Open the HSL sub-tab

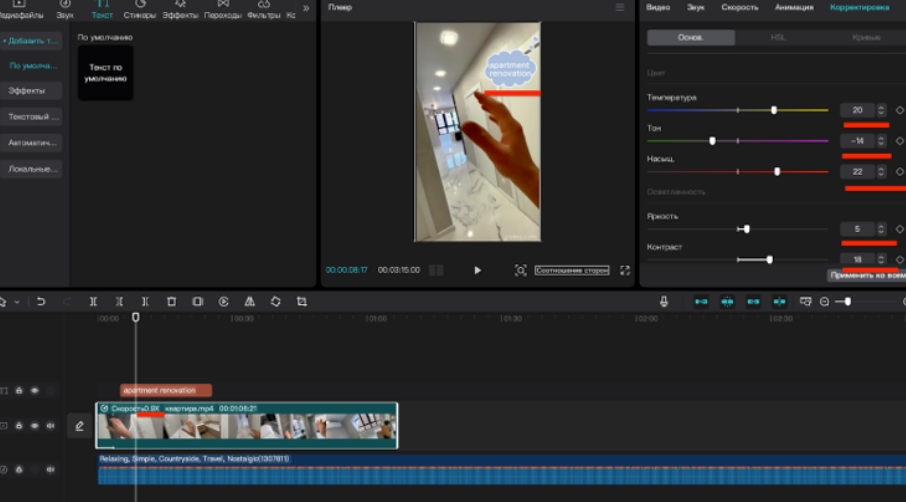click(777, 37)
